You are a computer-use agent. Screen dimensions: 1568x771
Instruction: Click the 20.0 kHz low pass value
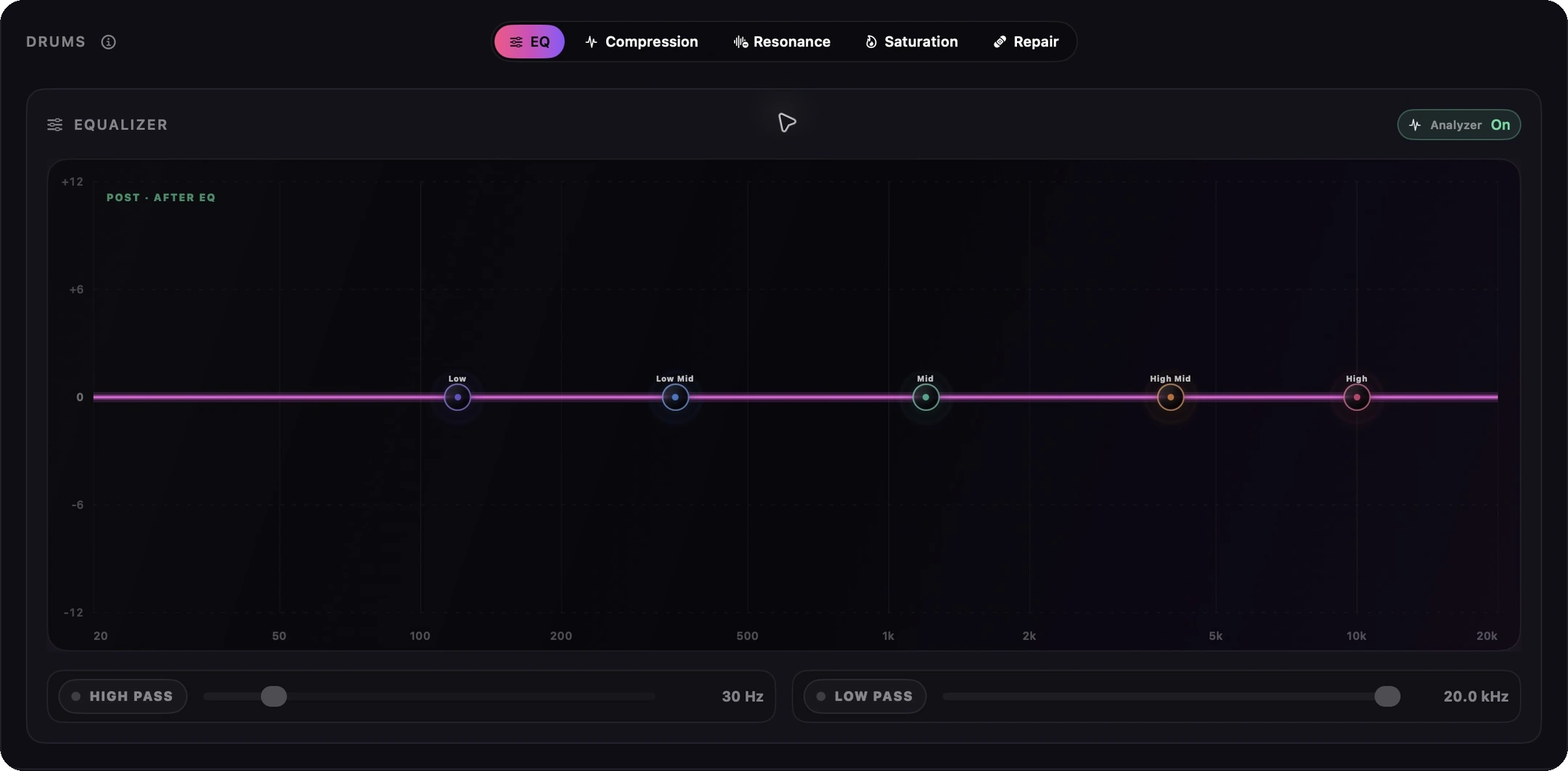(1476, 696)
